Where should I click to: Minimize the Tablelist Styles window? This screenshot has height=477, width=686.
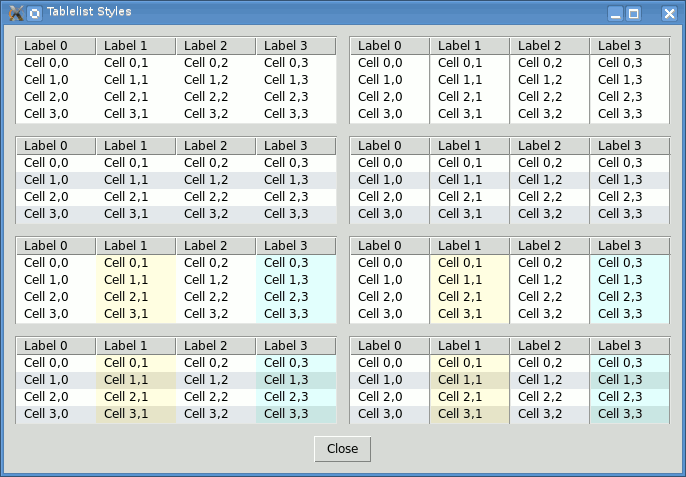[x=616, y=13]
